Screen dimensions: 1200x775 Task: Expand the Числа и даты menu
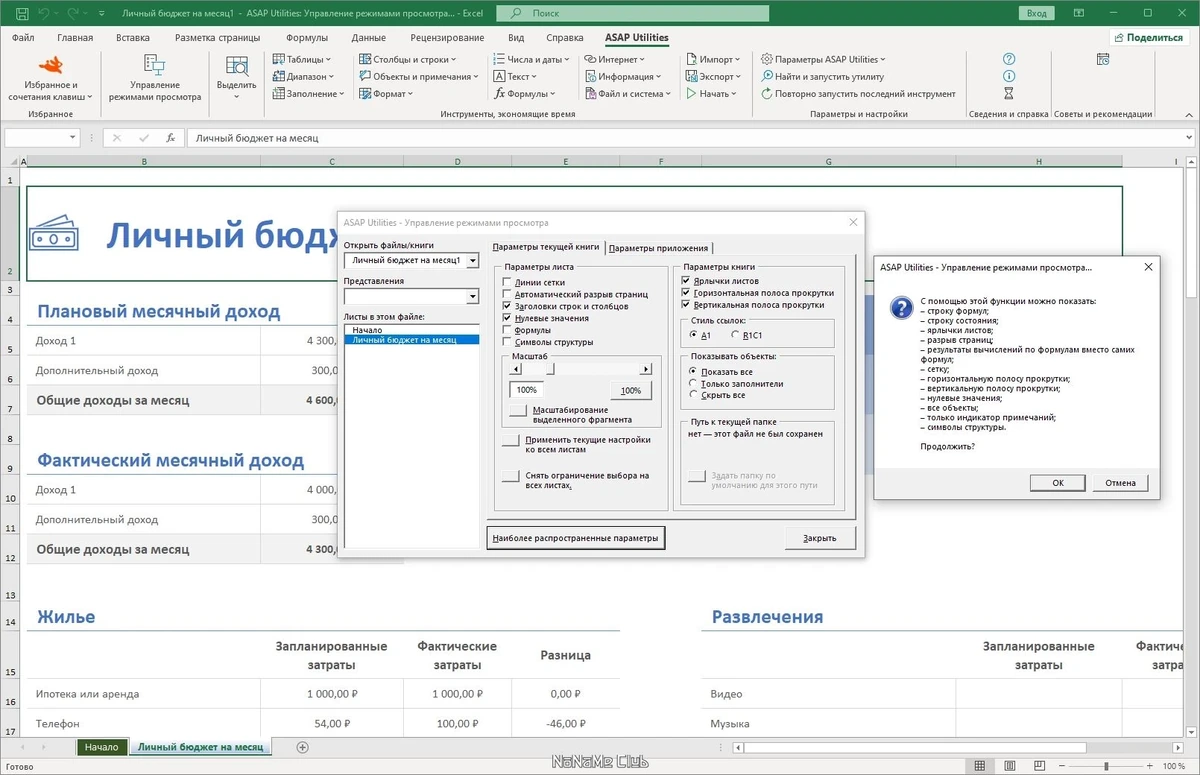(532, 59)
